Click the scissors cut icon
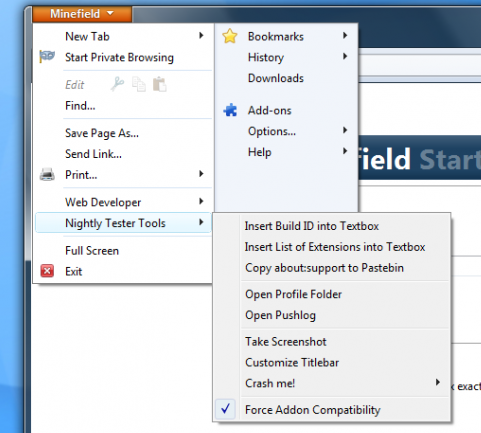 click(117, 84)
